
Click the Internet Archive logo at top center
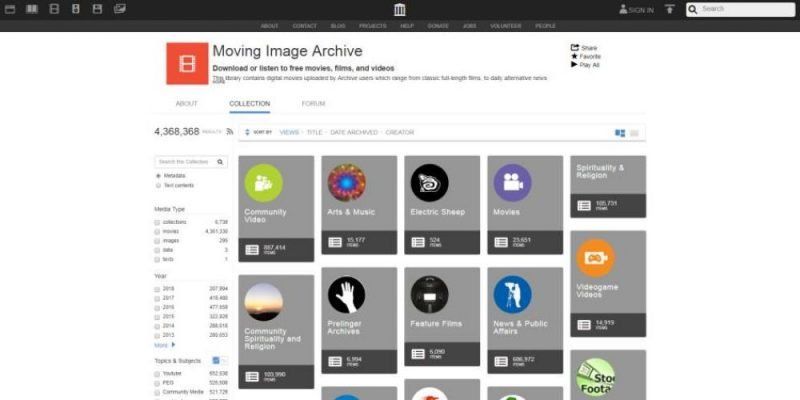[x=400, y=10]
